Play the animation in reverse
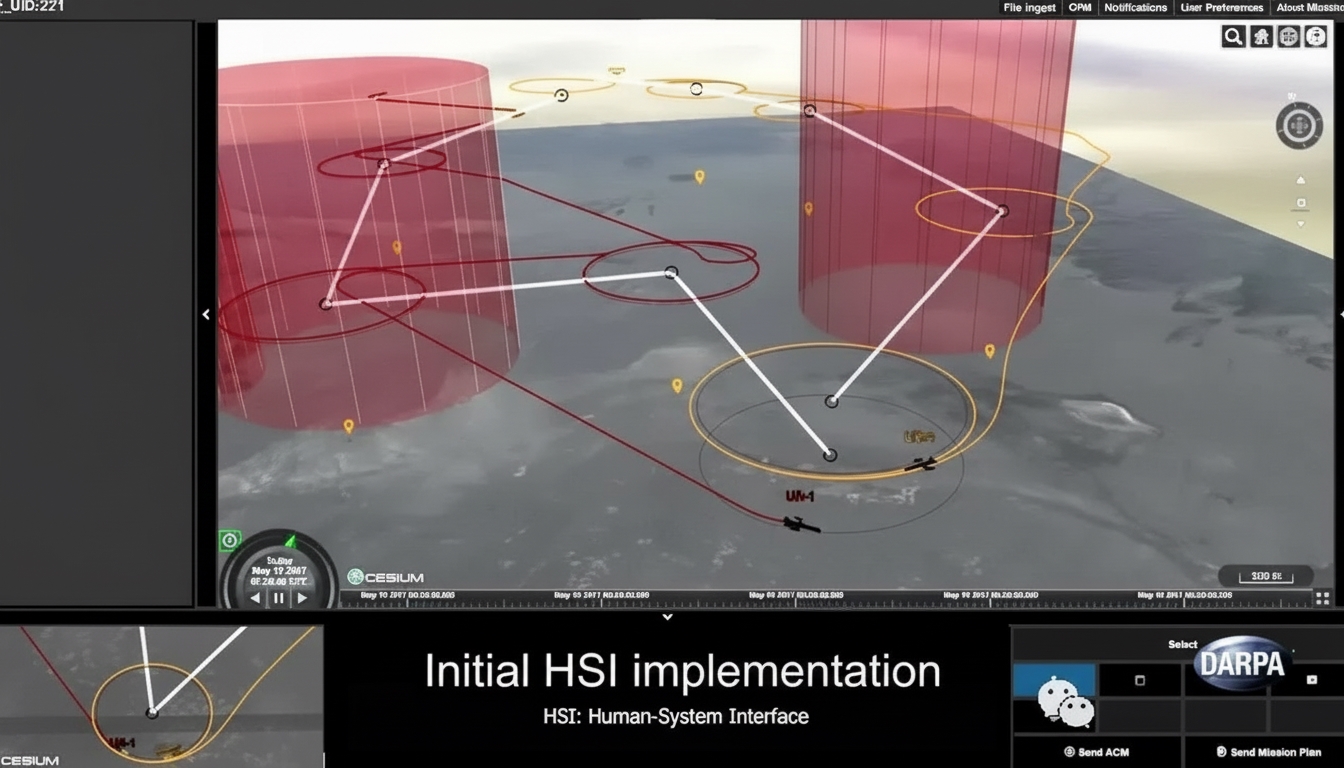This screenshot has width=1344, height=768. (255, 598)
